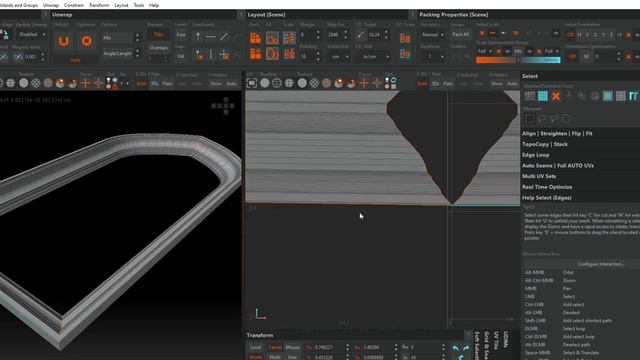Viewport: 640px width, 360px height.
Task: Toggle Initial Orientation Off button
Action: 570,35
